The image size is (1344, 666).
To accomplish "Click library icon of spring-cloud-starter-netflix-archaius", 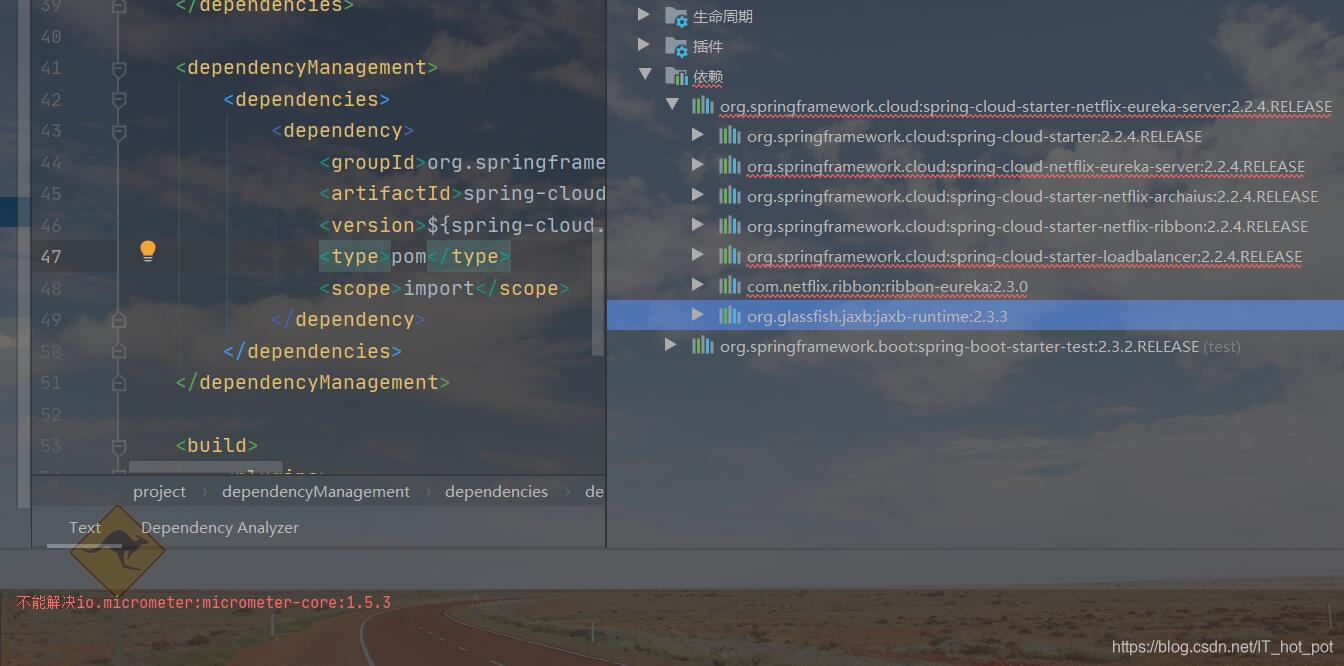I will (x=730, y=196).
